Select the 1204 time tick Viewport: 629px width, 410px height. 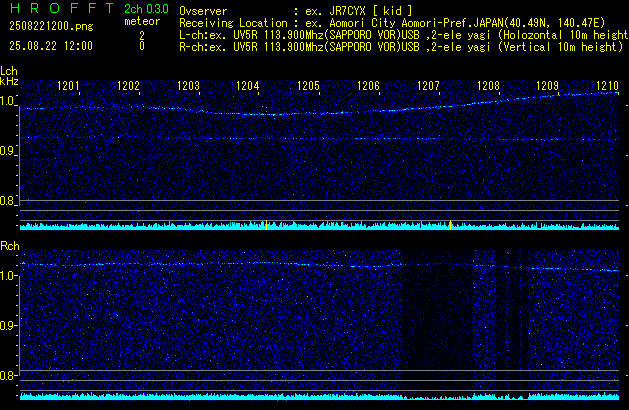(x=248, y=86)
